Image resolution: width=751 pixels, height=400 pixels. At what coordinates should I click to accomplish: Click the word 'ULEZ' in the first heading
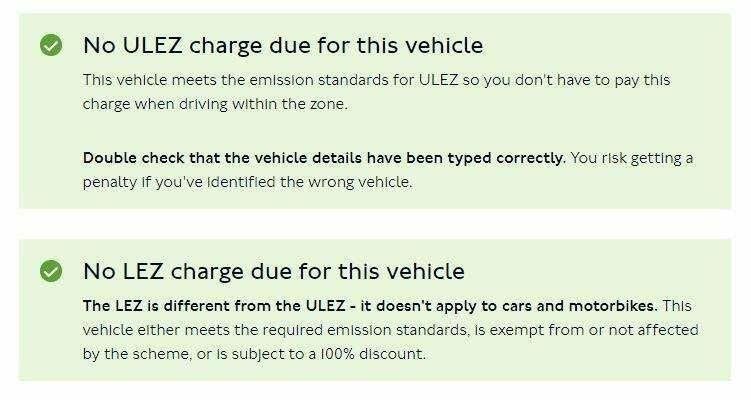coord(152,46)
